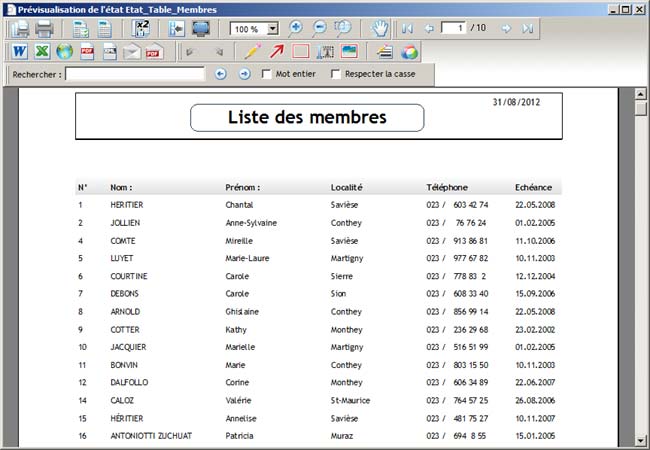650x450 pixels.
Task: Export the report to HTML globe icon
Action: (x=65, y=52)
